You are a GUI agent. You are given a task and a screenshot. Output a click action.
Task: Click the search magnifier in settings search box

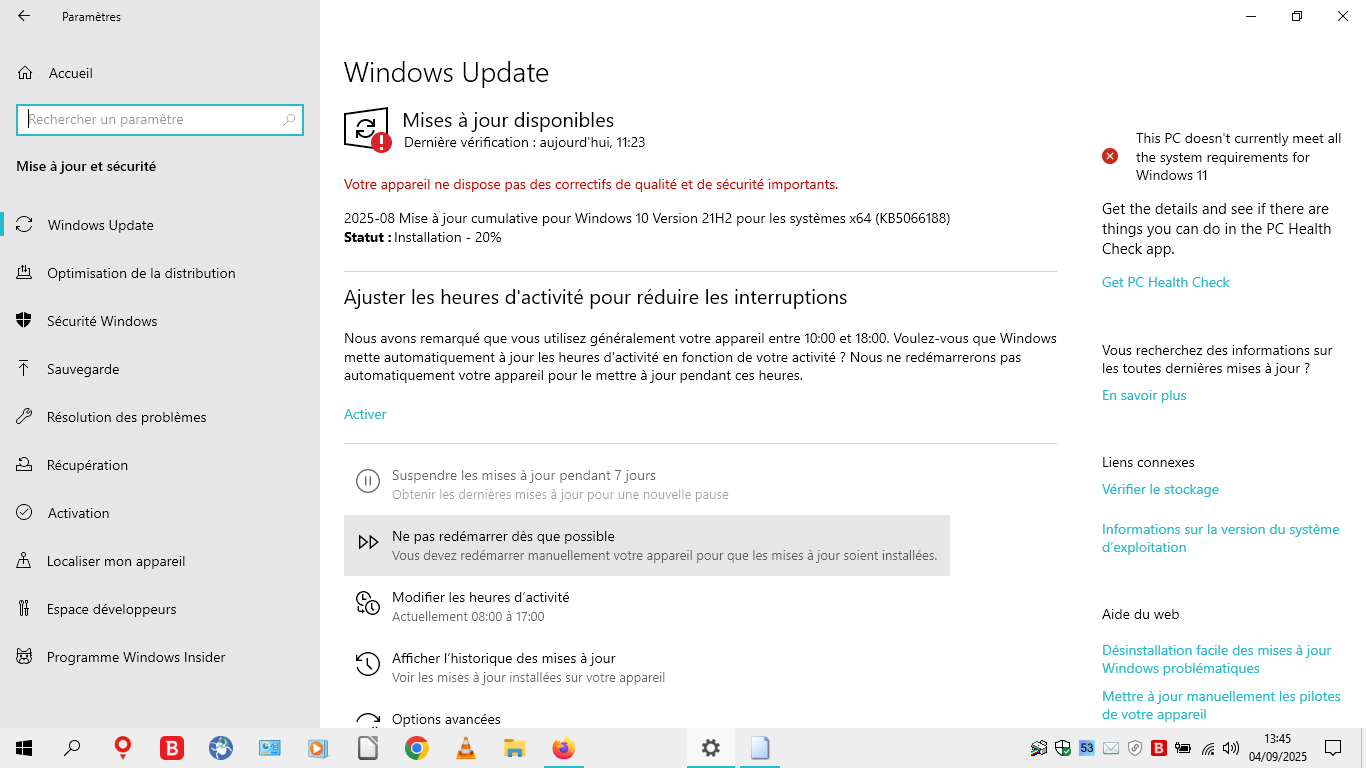[x=289, y=119]
